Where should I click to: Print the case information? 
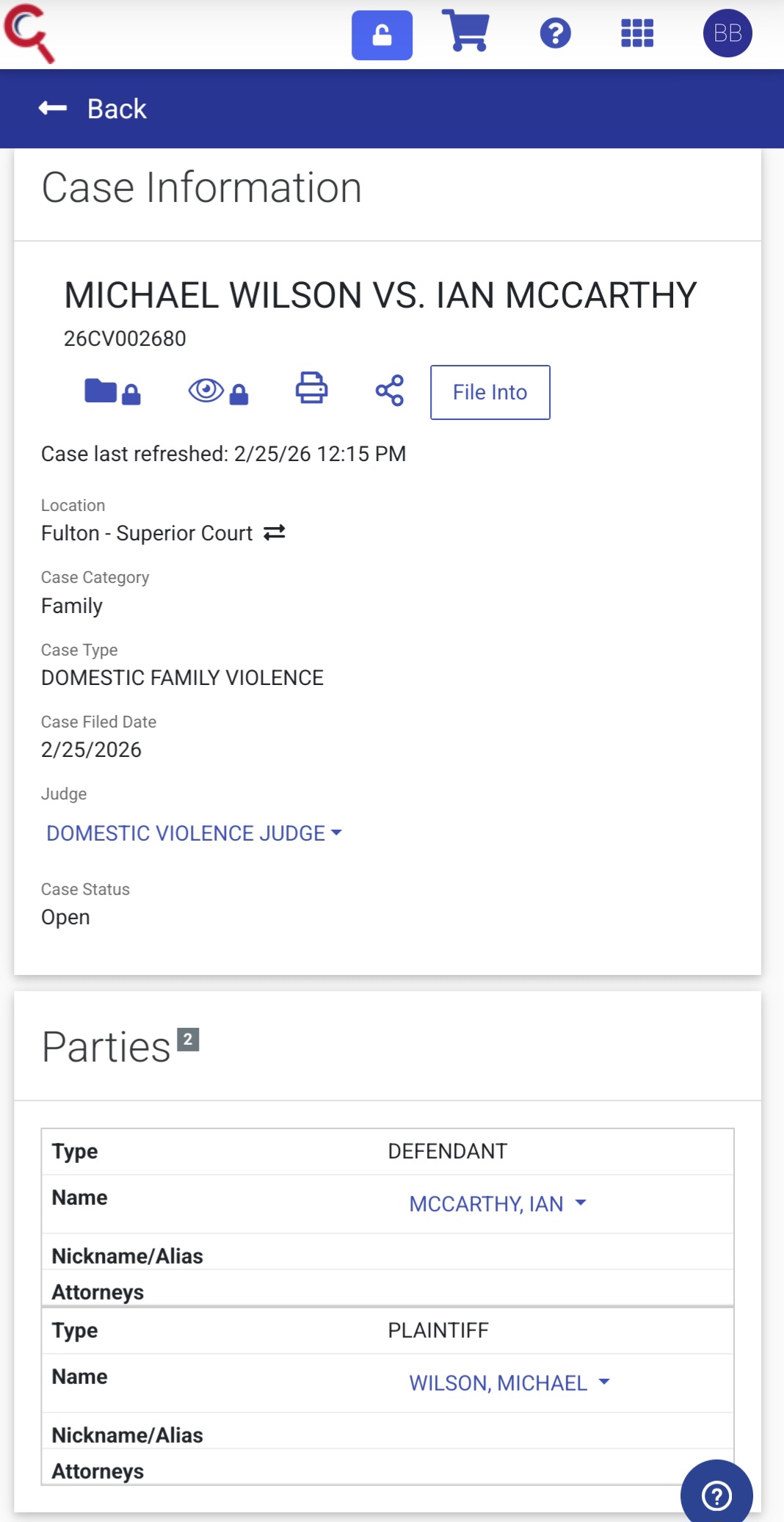click(x=311, y=388)
